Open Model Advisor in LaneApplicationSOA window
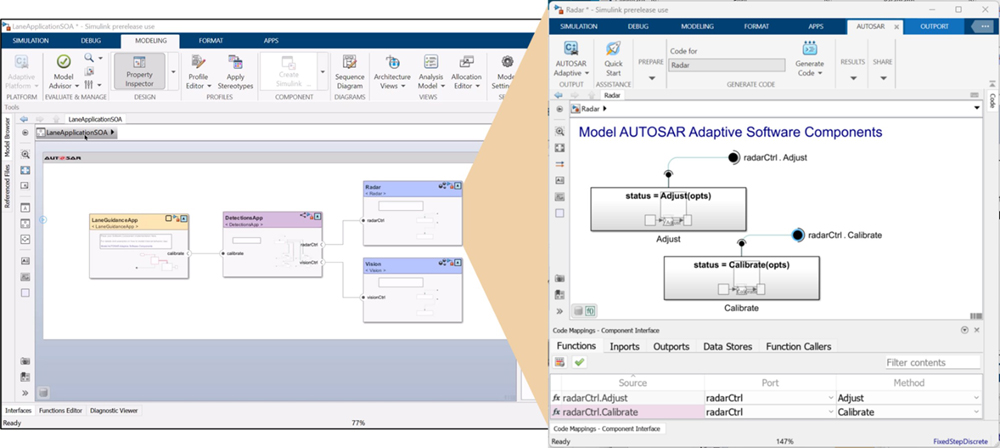Image resolution: width=1000 pixels, height=448 pixels. (63, 63)
